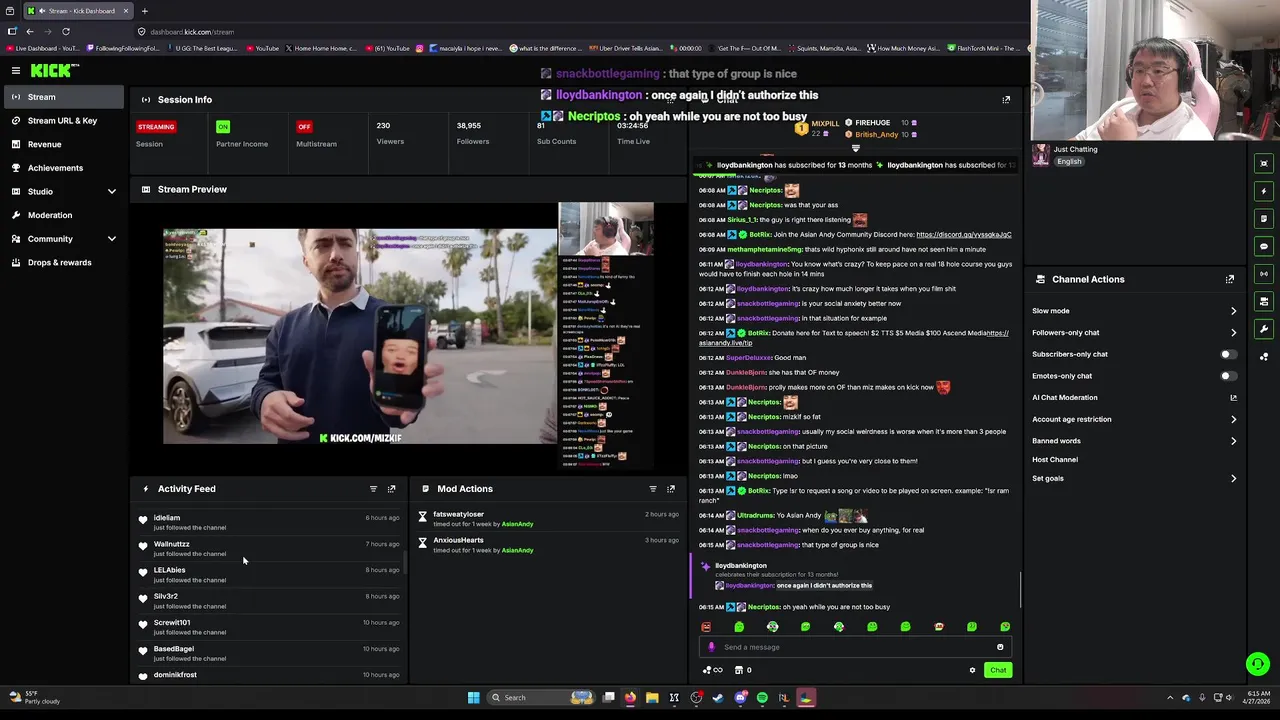Open chat settings gear icon
Screen dimensions: 1280x720
(972, 670)
